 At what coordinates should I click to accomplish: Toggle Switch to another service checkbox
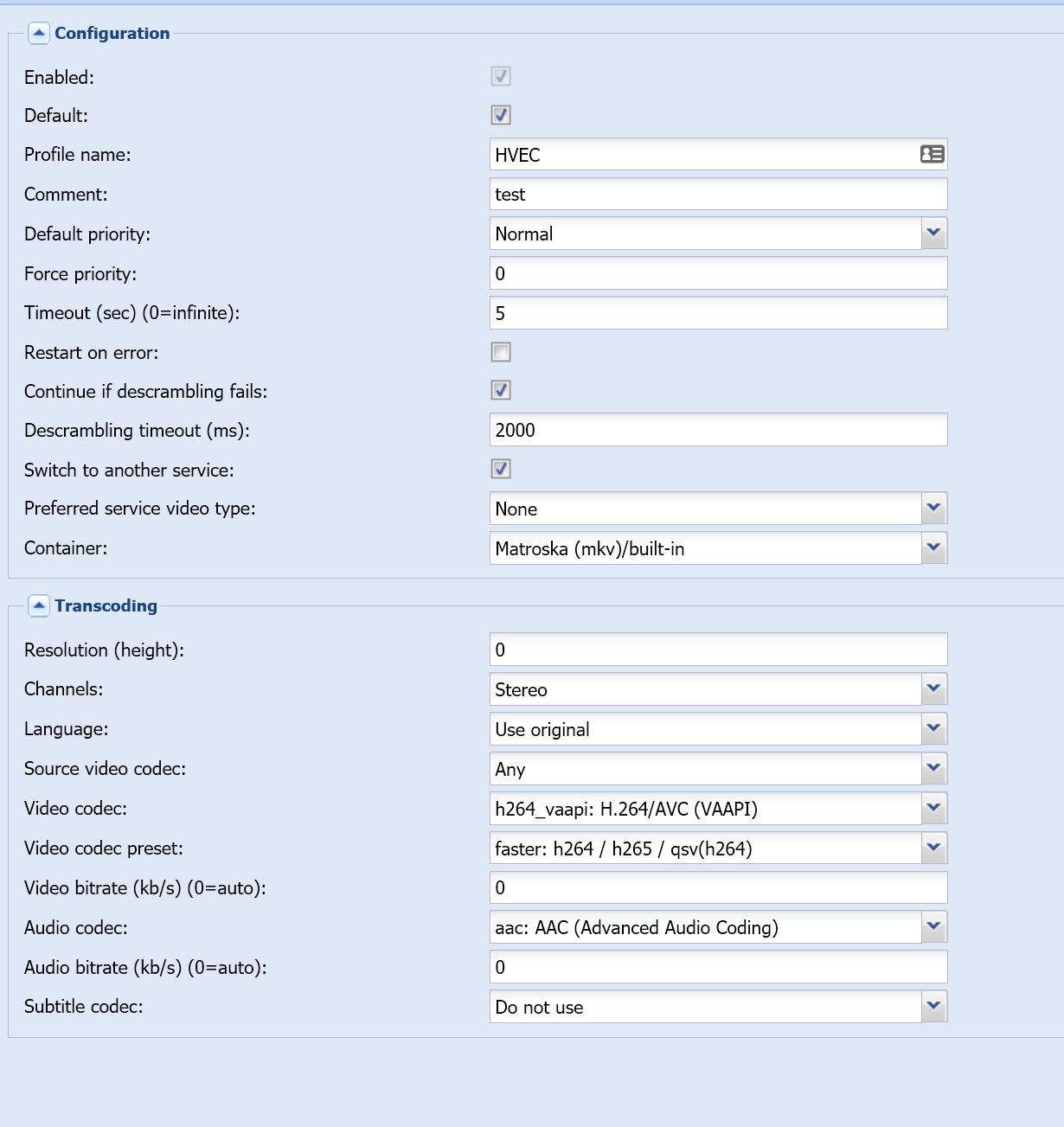(x=501, y=469)
